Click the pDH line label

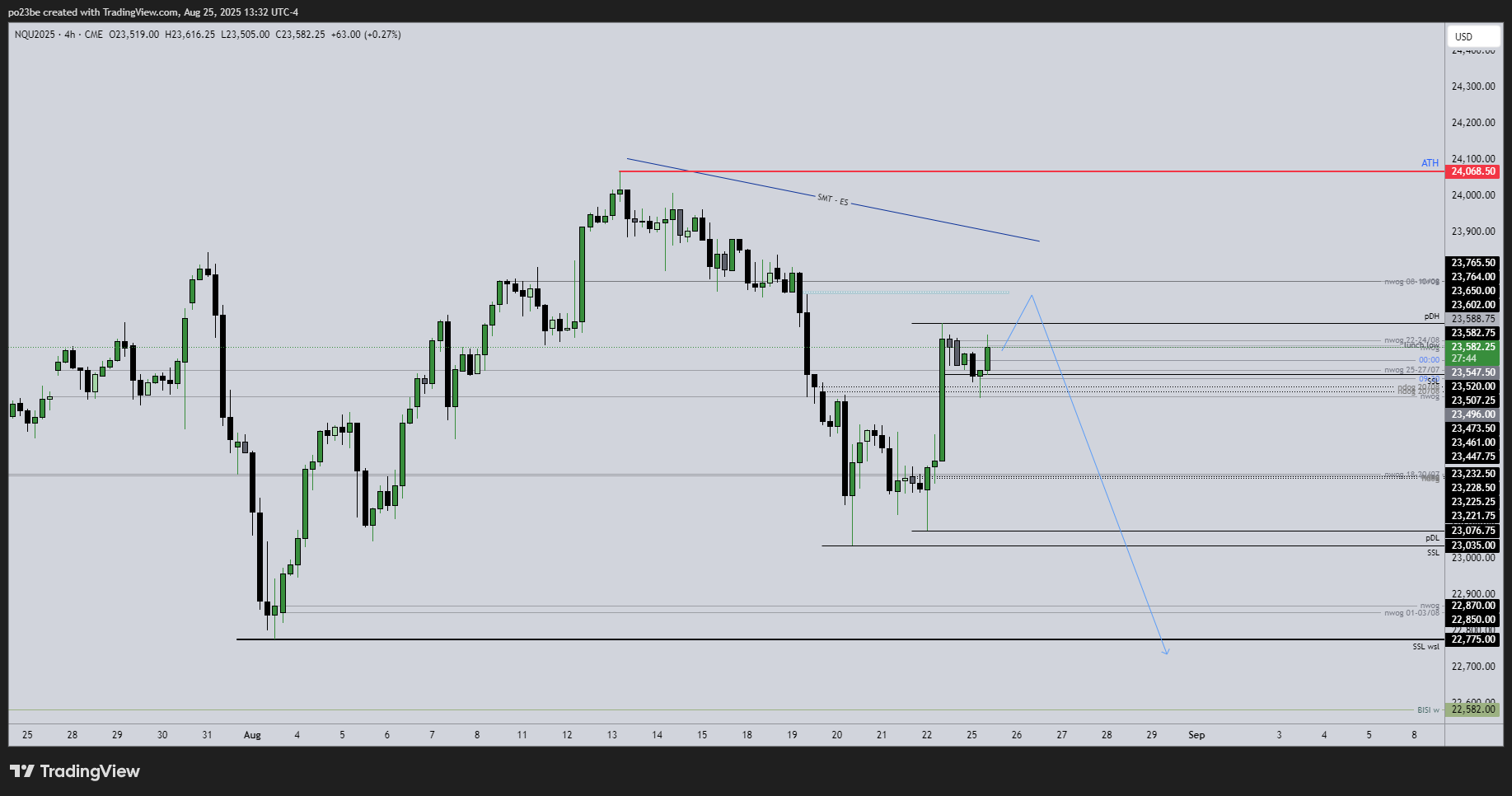pos(1431,316)
